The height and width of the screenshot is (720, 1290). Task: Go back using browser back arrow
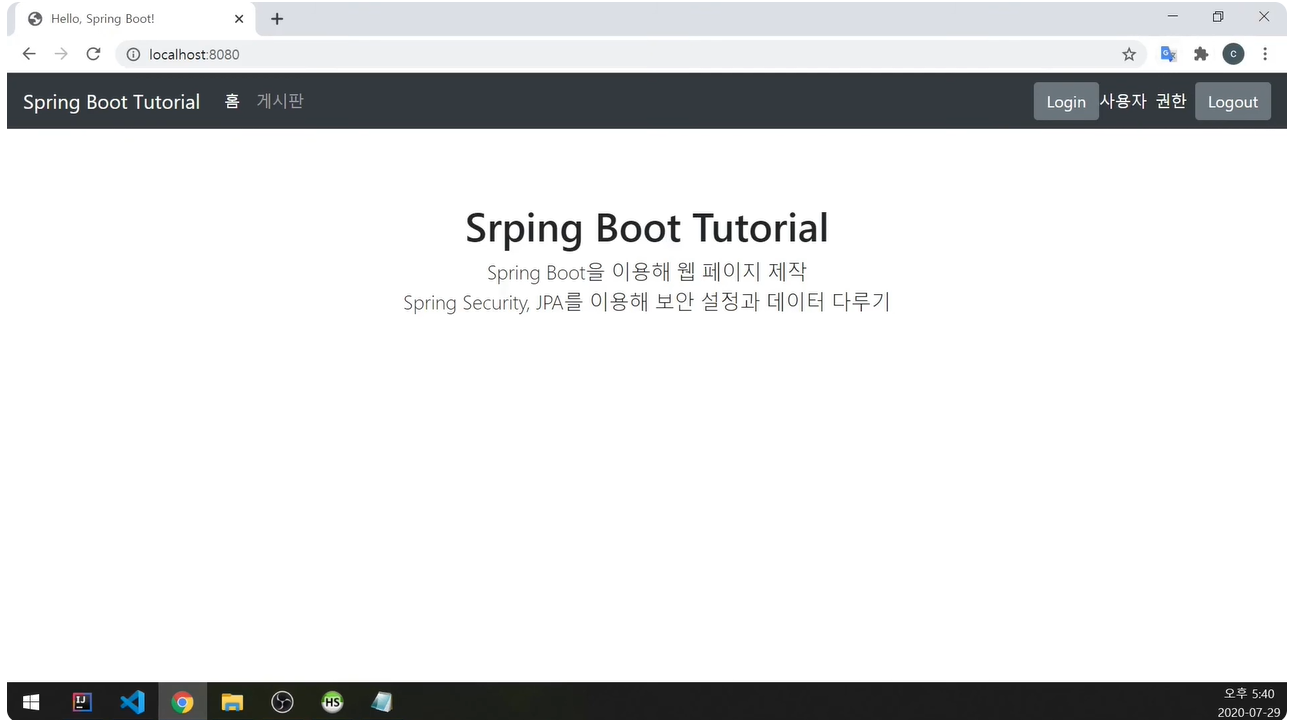point(29,54)
